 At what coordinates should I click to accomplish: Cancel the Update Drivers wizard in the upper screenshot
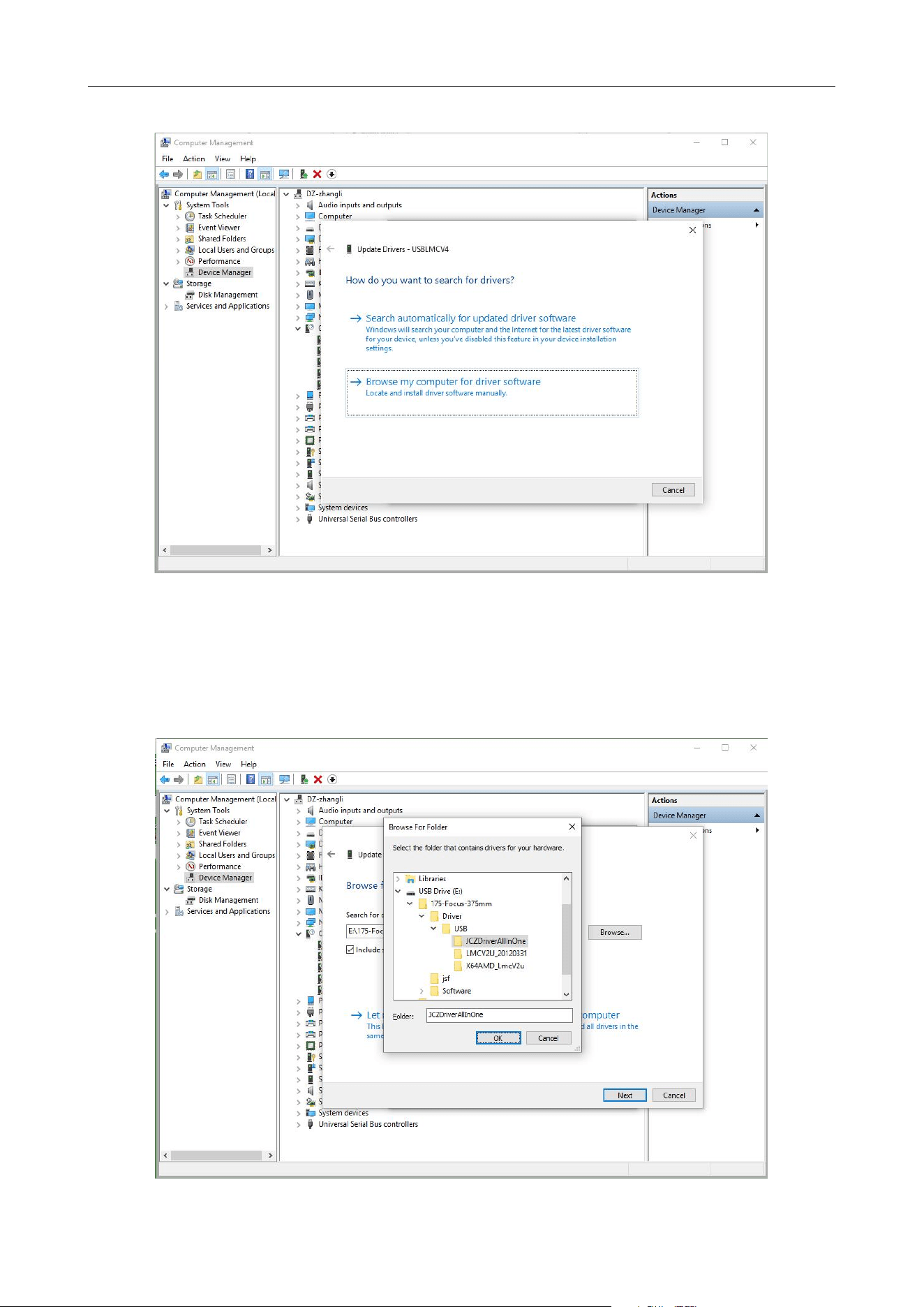[673, 490]
